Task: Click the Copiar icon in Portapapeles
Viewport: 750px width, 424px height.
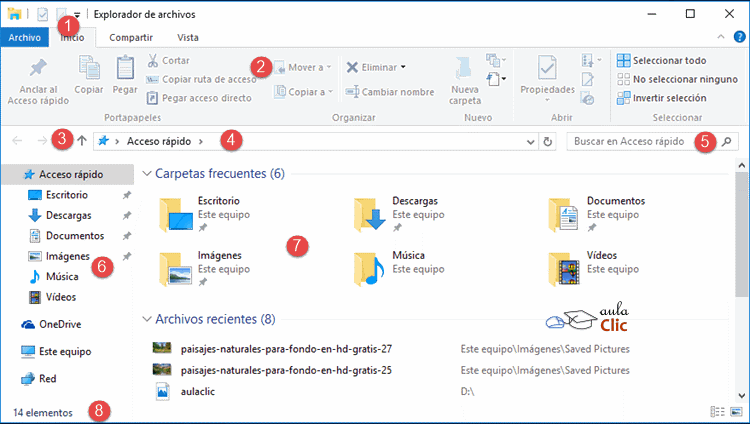Action: [89, 67]
